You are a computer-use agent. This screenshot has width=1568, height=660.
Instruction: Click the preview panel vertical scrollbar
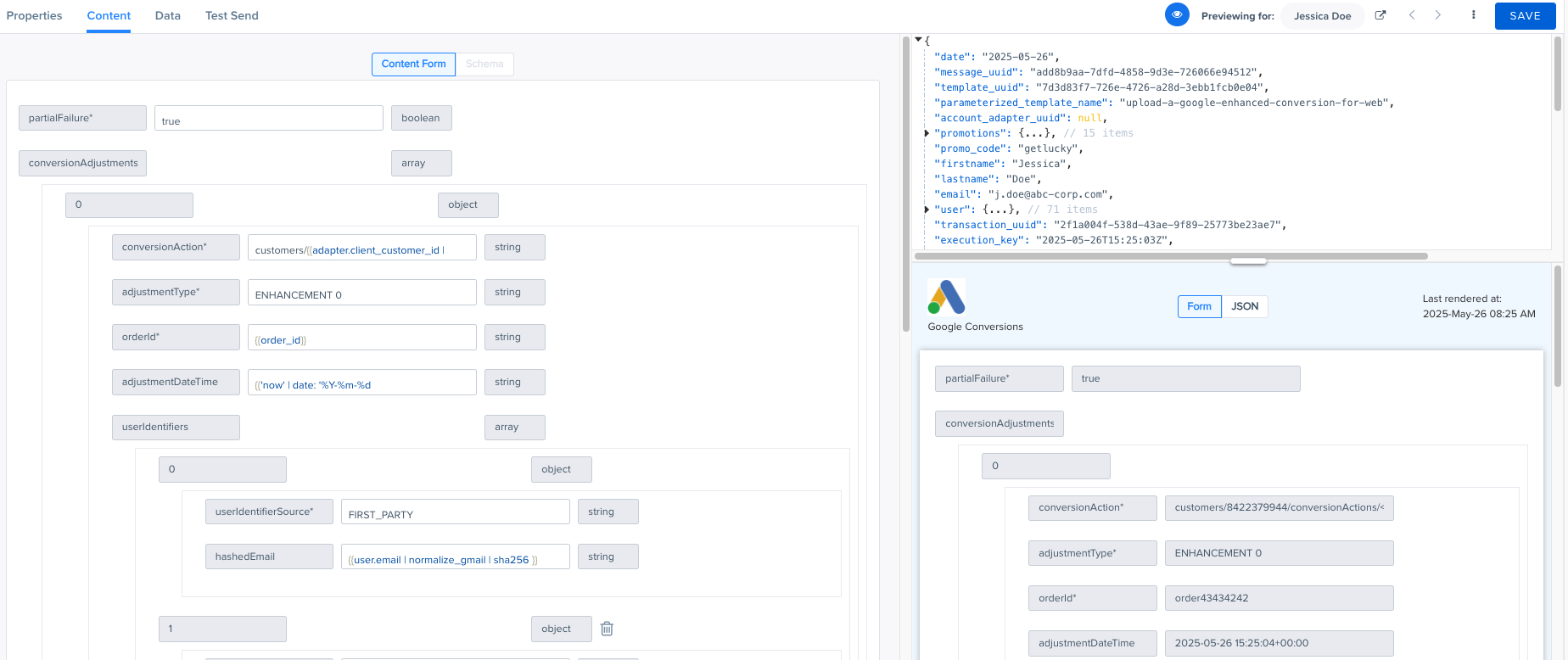click(1557, 327)
